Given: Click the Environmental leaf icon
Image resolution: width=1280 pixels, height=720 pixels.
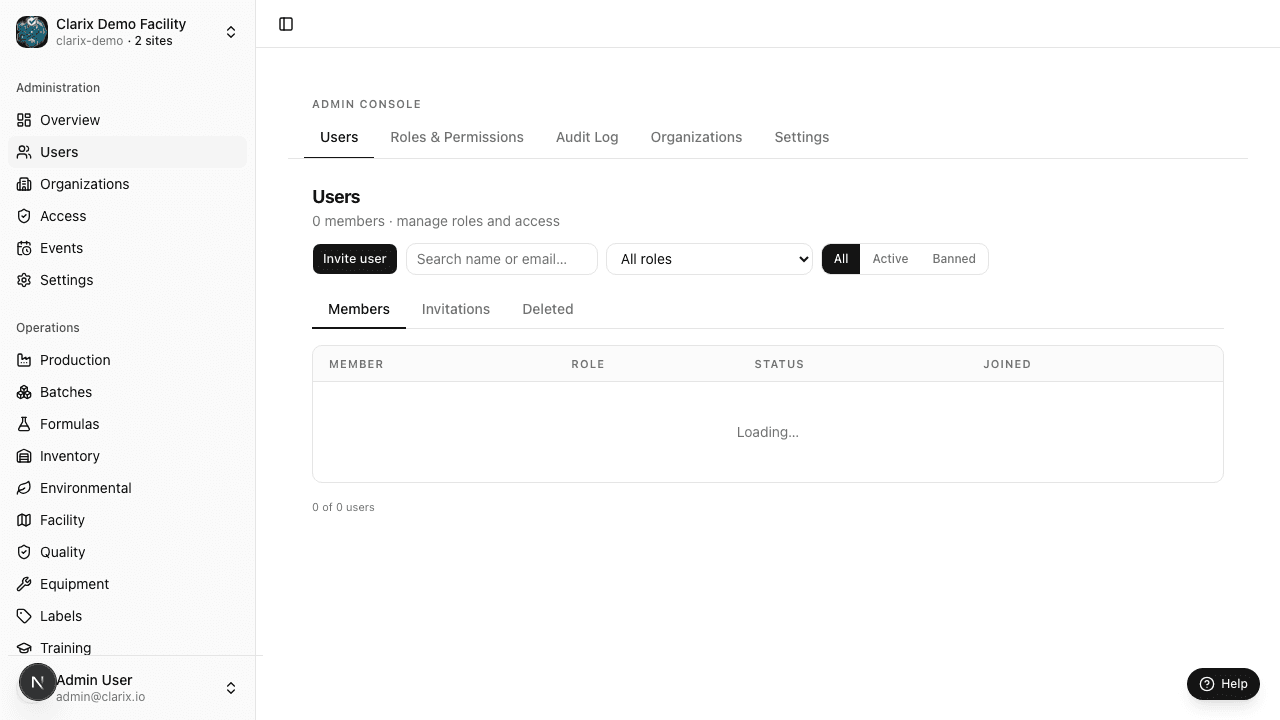Looking at the screenshot, I should click(24, 488).
